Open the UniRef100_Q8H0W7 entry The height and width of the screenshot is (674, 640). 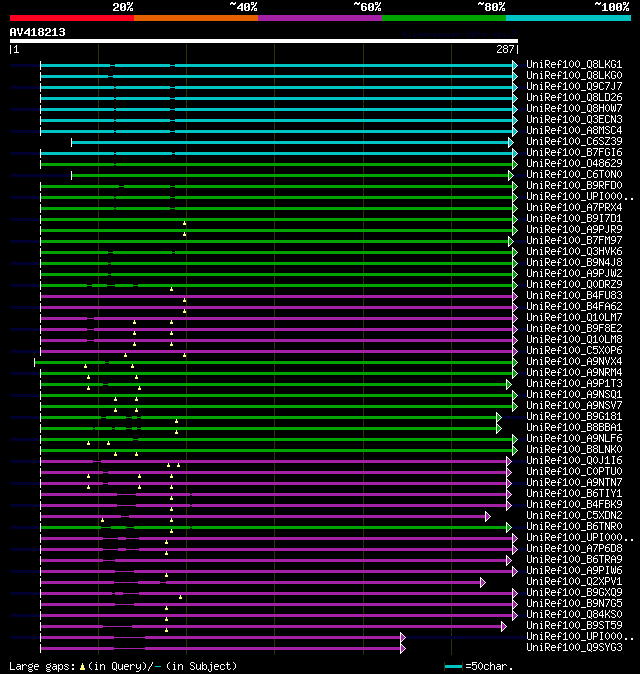point(574,108)
